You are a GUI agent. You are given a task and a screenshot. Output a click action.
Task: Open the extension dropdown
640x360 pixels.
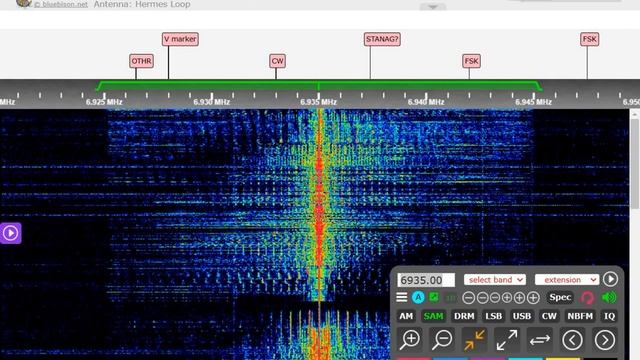567,280
